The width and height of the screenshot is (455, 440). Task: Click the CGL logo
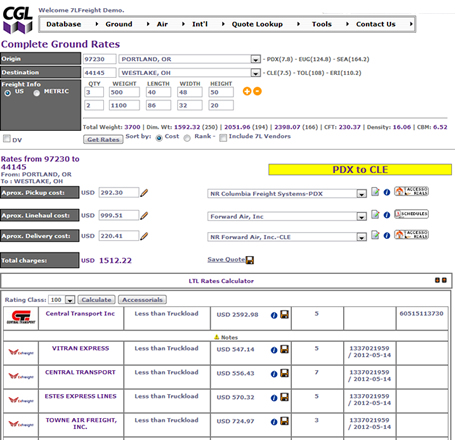(18, 20)
